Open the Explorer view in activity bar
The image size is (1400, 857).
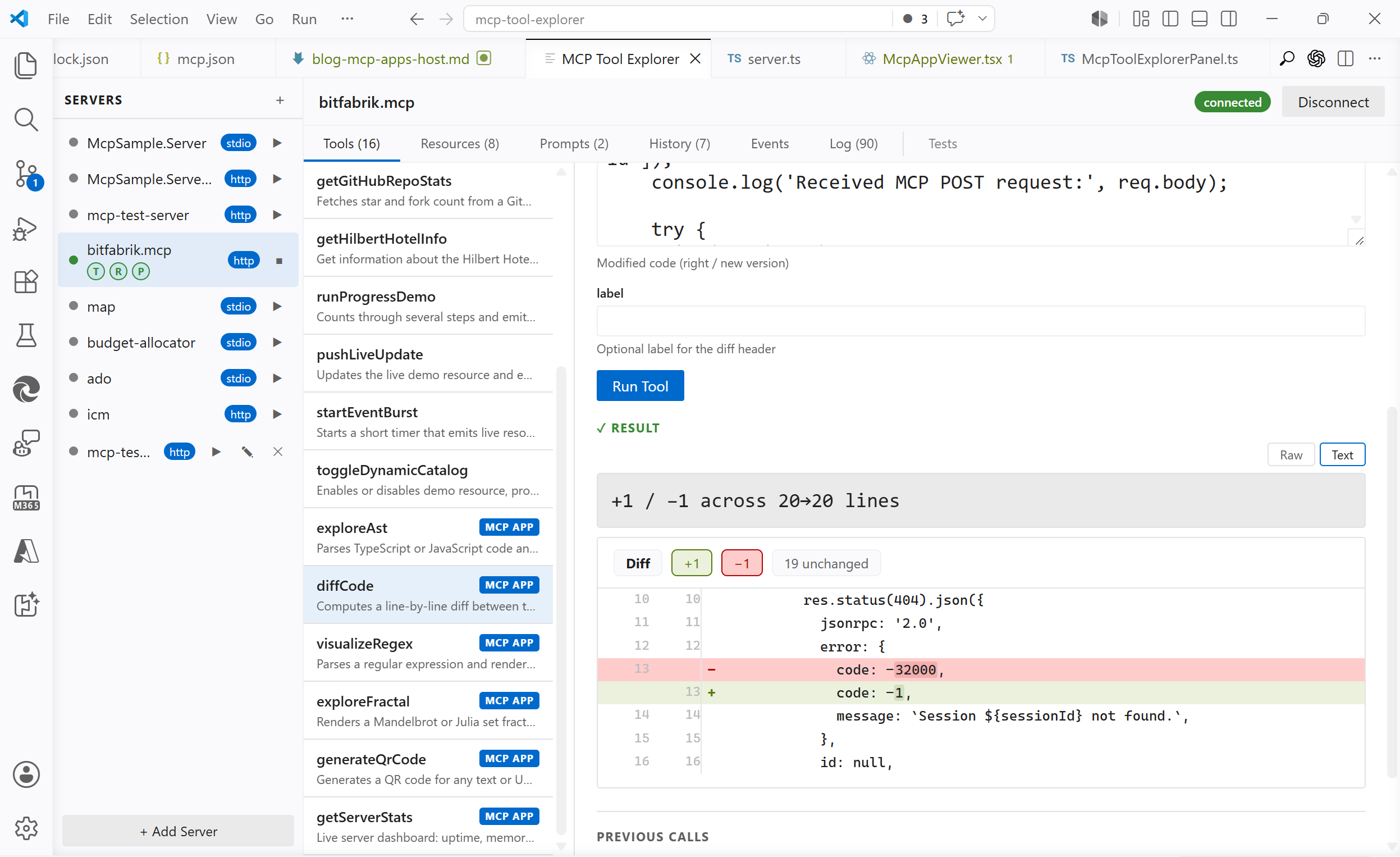26,65
